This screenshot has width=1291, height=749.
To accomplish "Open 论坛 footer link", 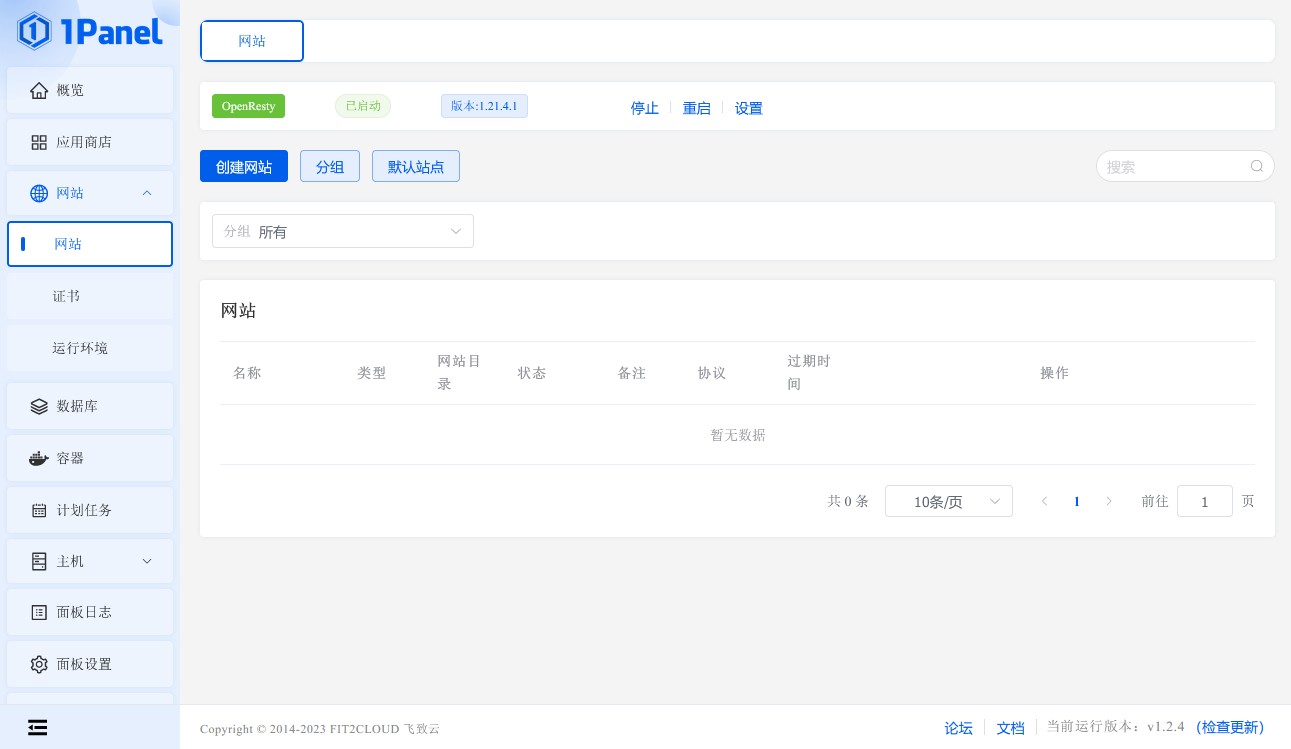I will tap(959, 727).
